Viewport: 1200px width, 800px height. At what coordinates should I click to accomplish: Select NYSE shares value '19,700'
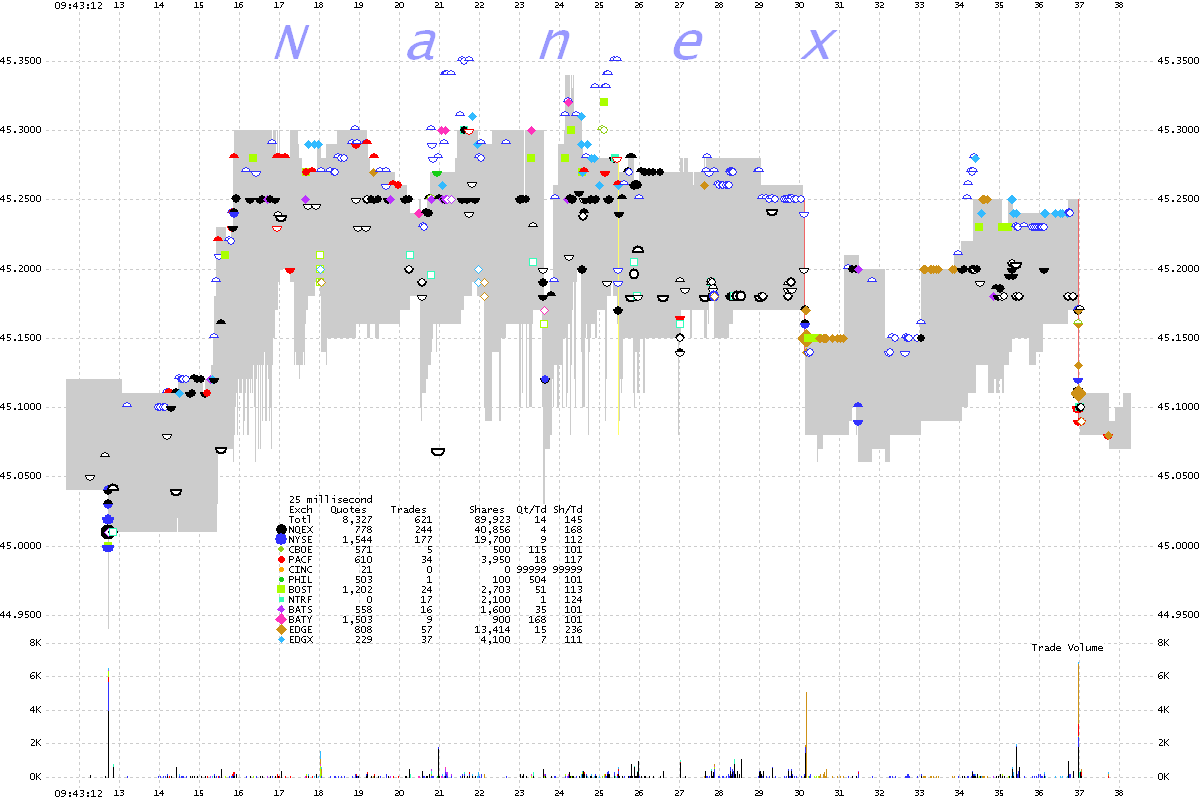(492, 539)
